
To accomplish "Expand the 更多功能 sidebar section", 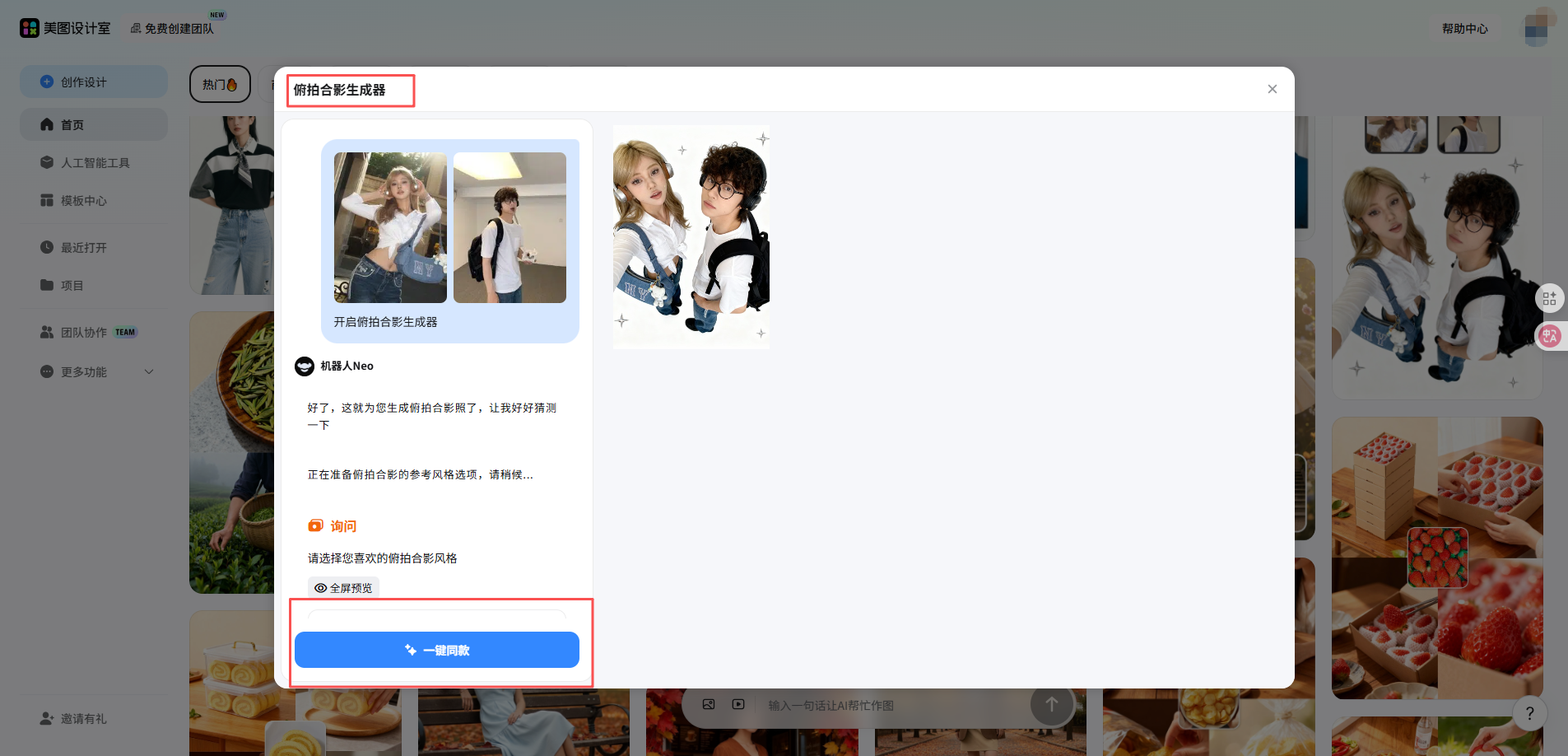I will [96, 372].
